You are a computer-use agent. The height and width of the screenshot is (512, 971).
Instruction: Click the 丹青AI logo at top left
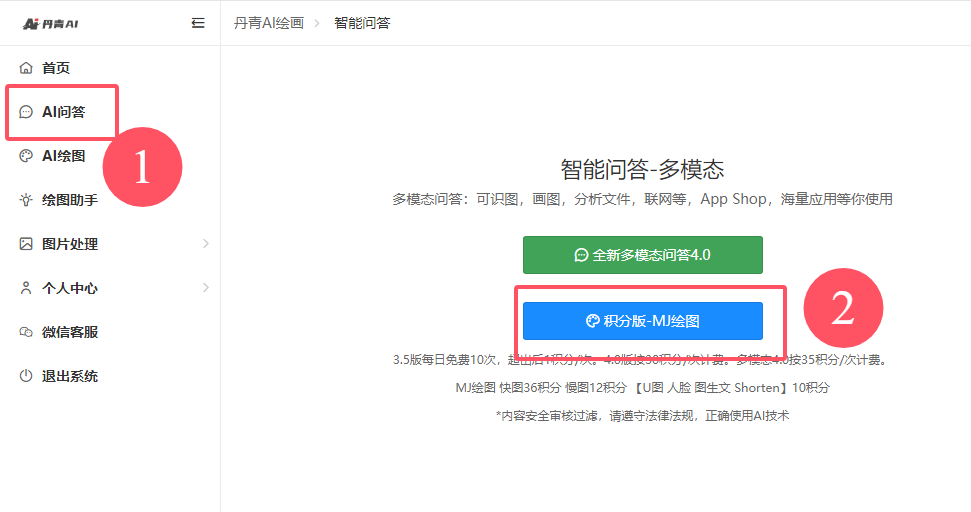[50, 23]
